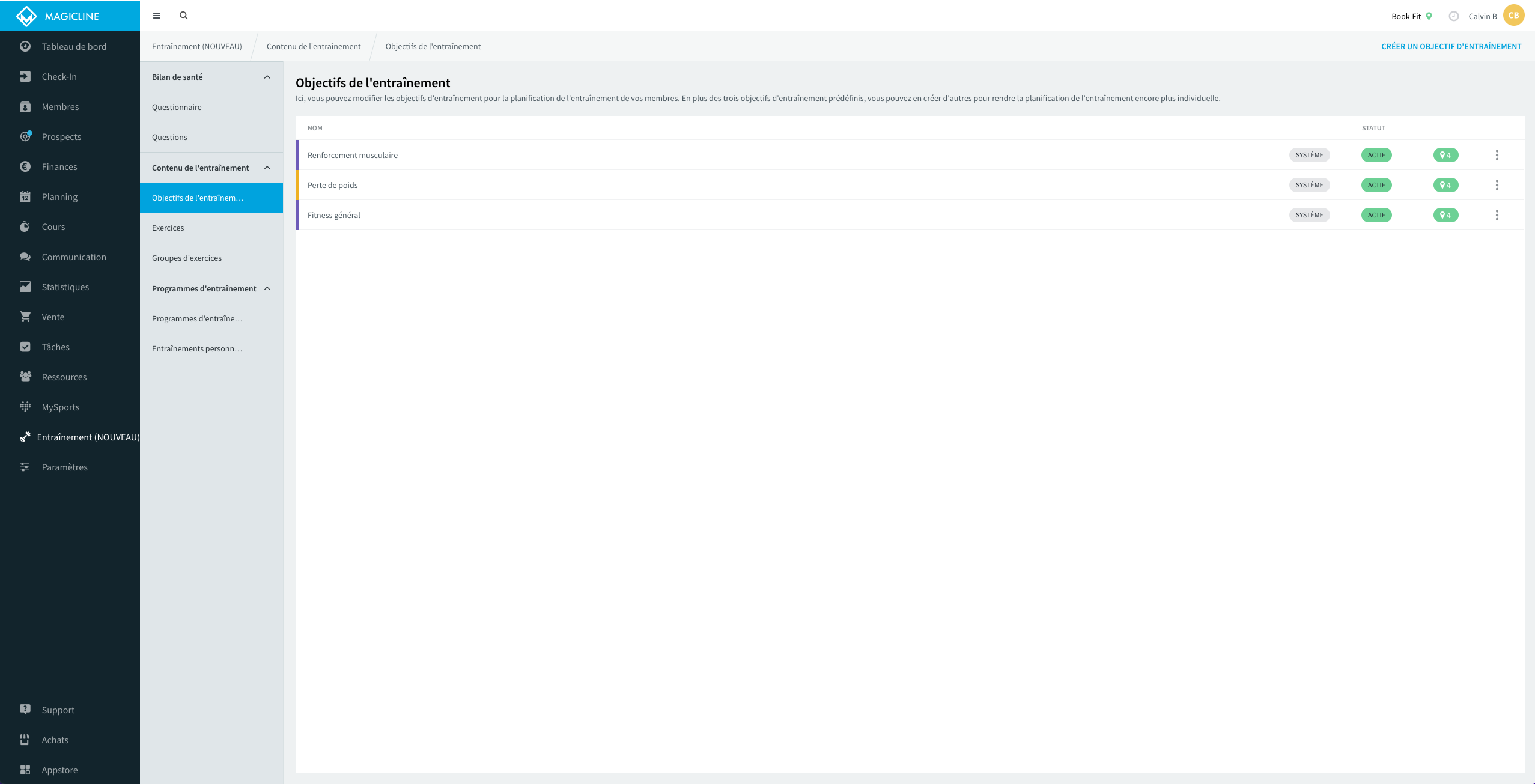1535x784 pixels.
Task: Open the MySports icon
Action: [25, 407]
